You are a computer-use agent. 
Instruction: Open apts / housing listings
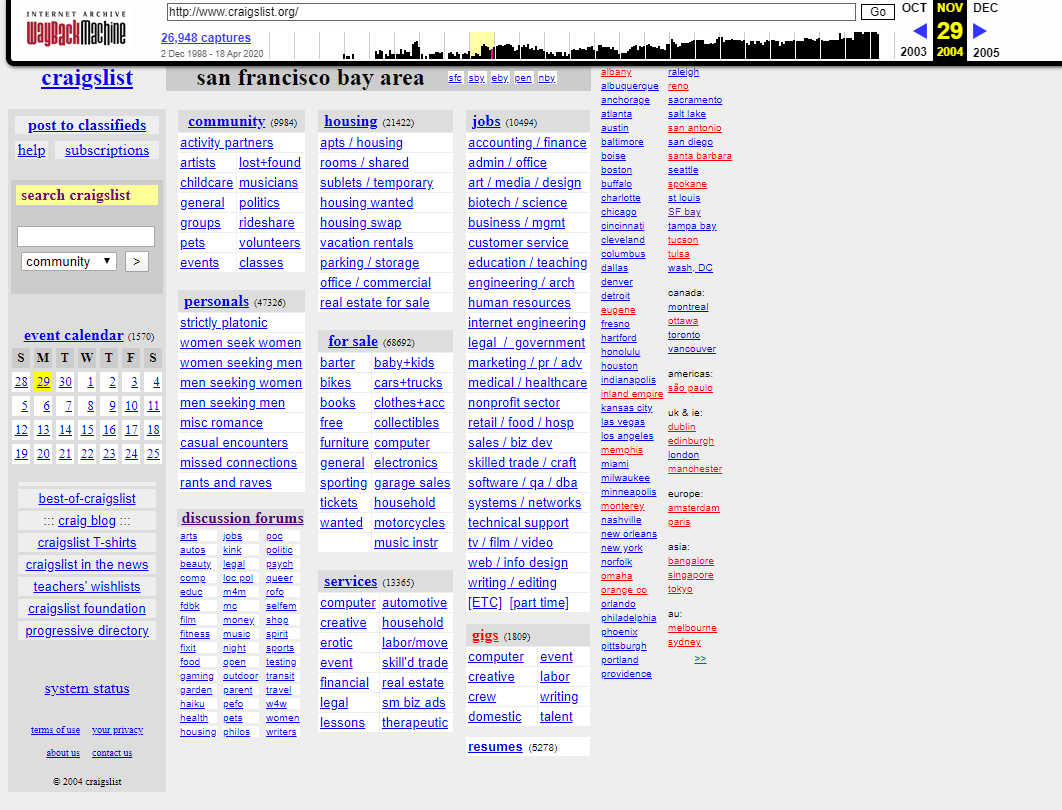361,142
